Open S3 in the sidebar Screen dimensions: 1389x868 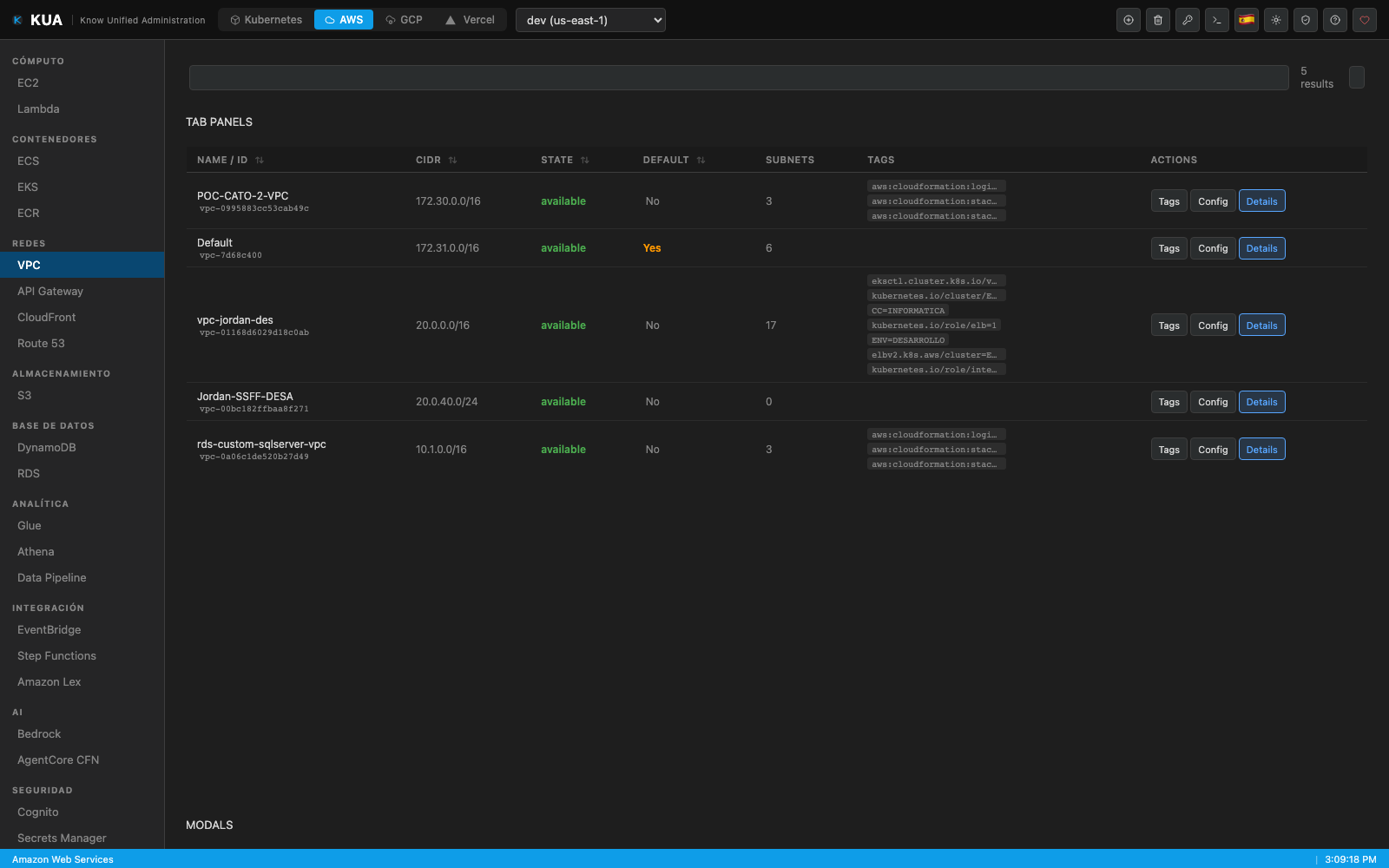82,396
